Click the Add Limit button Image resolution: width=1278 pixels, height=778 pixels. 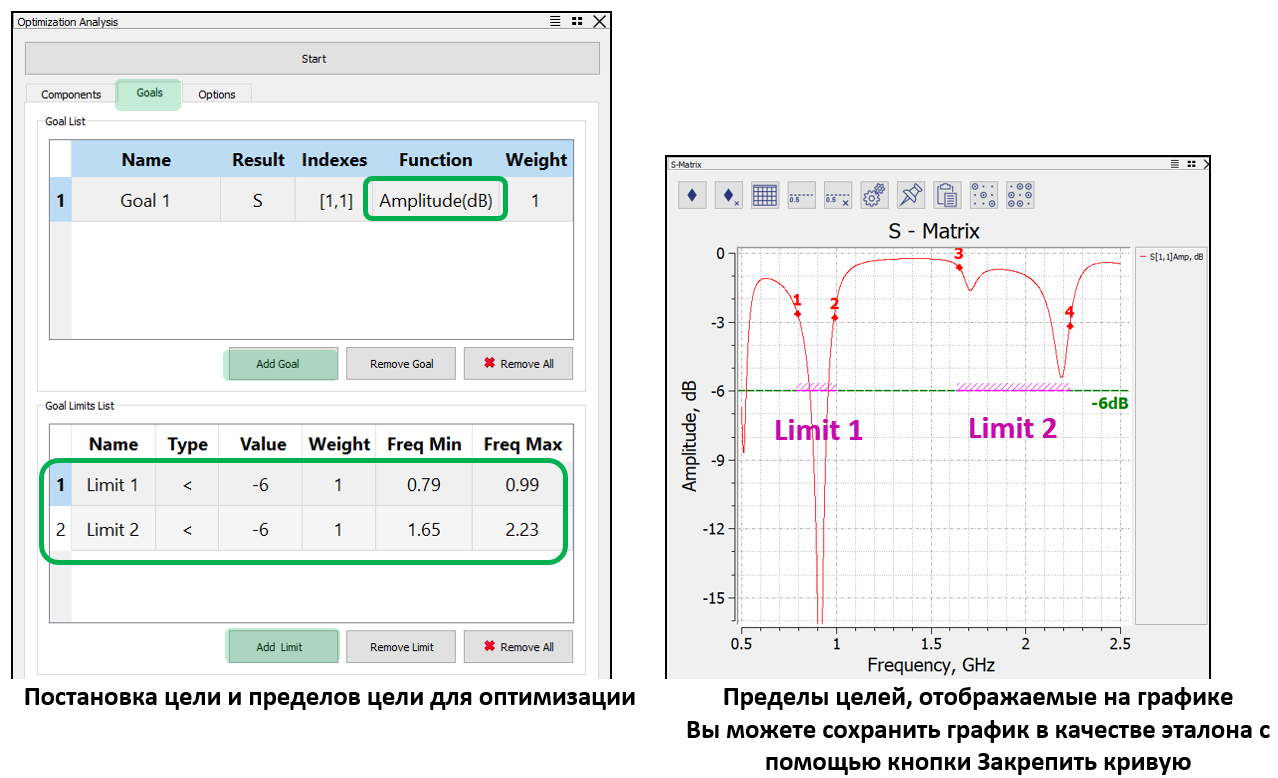point(279,647)
